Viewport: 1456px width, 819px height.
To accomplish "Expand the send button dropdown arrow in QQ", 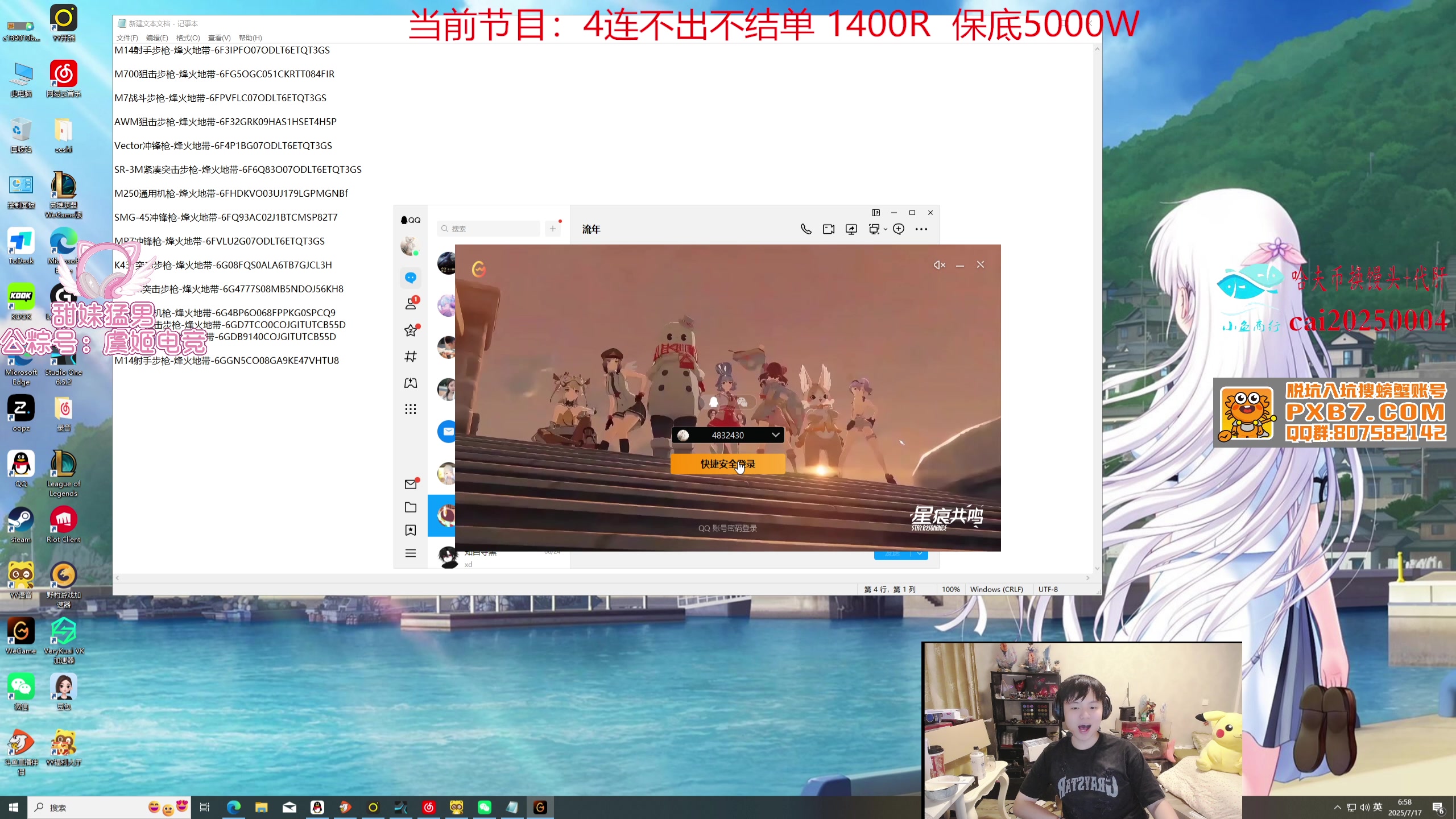I will point(920,553).
